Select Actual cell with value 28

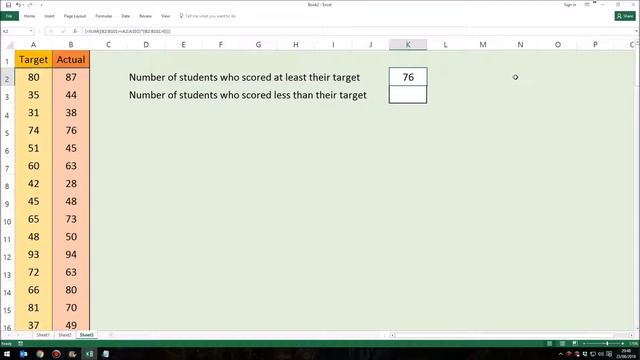pos(71,184)
